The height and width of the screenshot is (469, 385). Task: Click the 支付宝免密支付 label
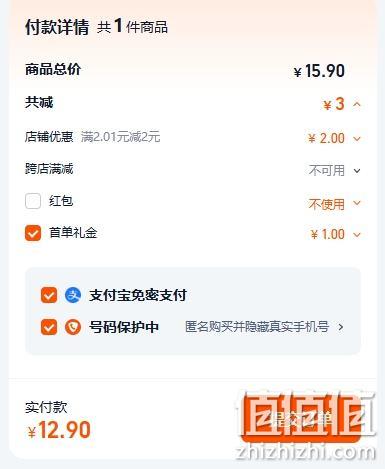pyautogui.click(x=138, y=295)
